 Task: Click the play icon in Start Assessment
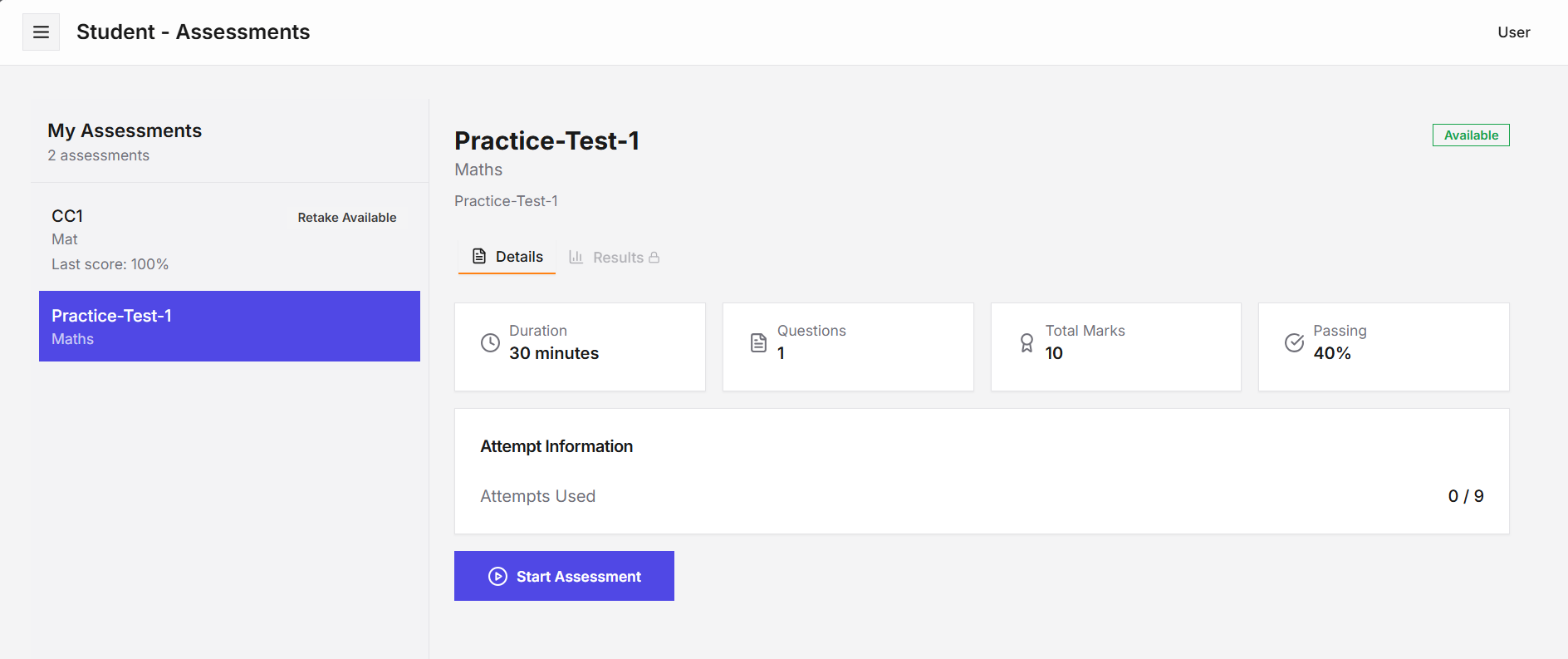(x=497, y=576)
